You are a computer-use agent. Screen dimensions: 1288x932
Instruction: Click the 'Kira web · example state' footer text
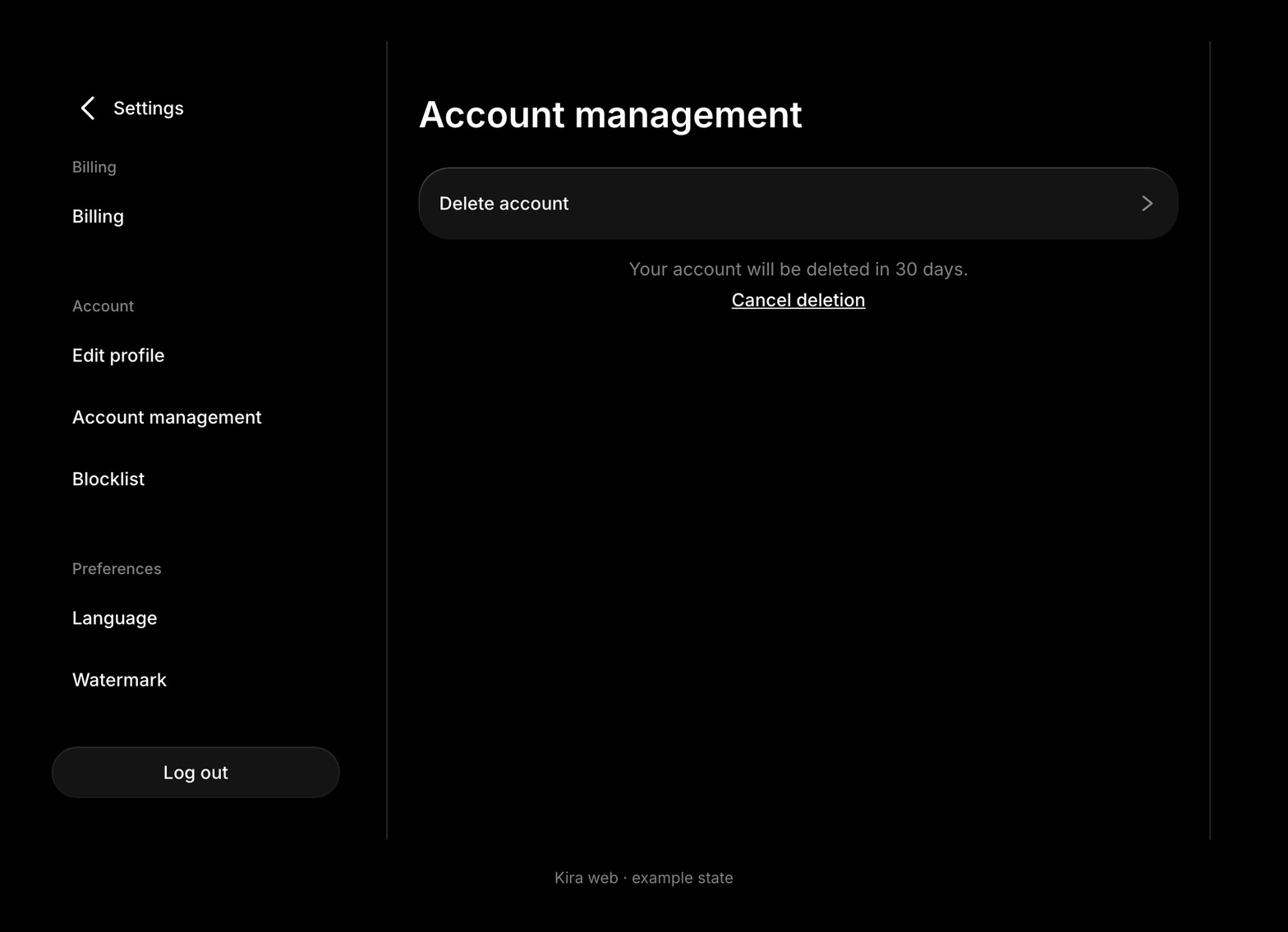[x=644, y=878]
